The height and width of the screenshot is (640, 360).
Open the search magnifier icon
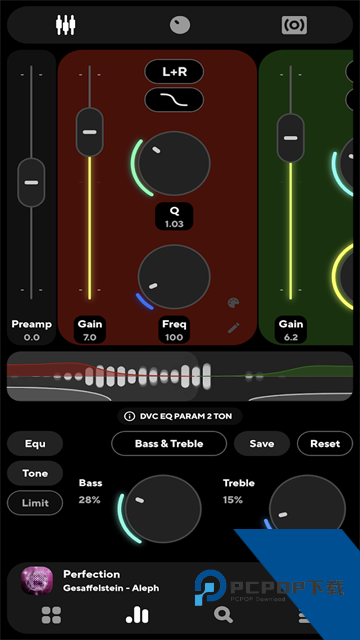tap(223, 615)
